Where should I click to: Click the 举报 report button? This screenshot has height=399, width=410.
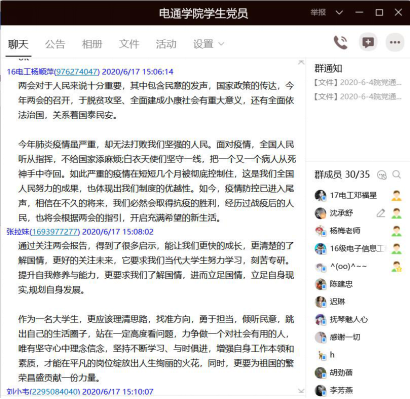318,13
